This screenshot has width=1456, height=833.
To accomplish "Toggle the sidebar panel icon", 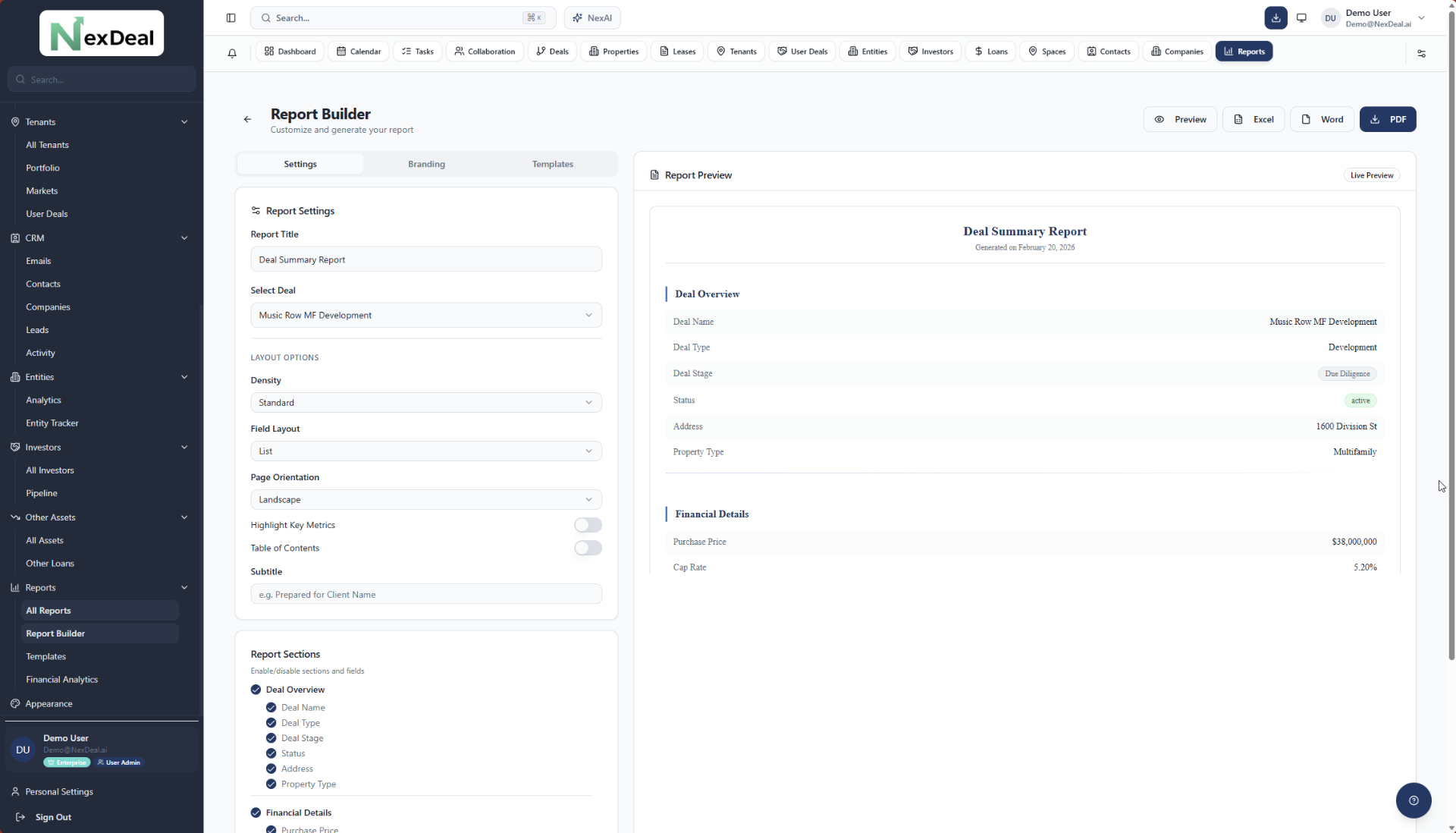I will pyautogui.click(x=231, y=17).
